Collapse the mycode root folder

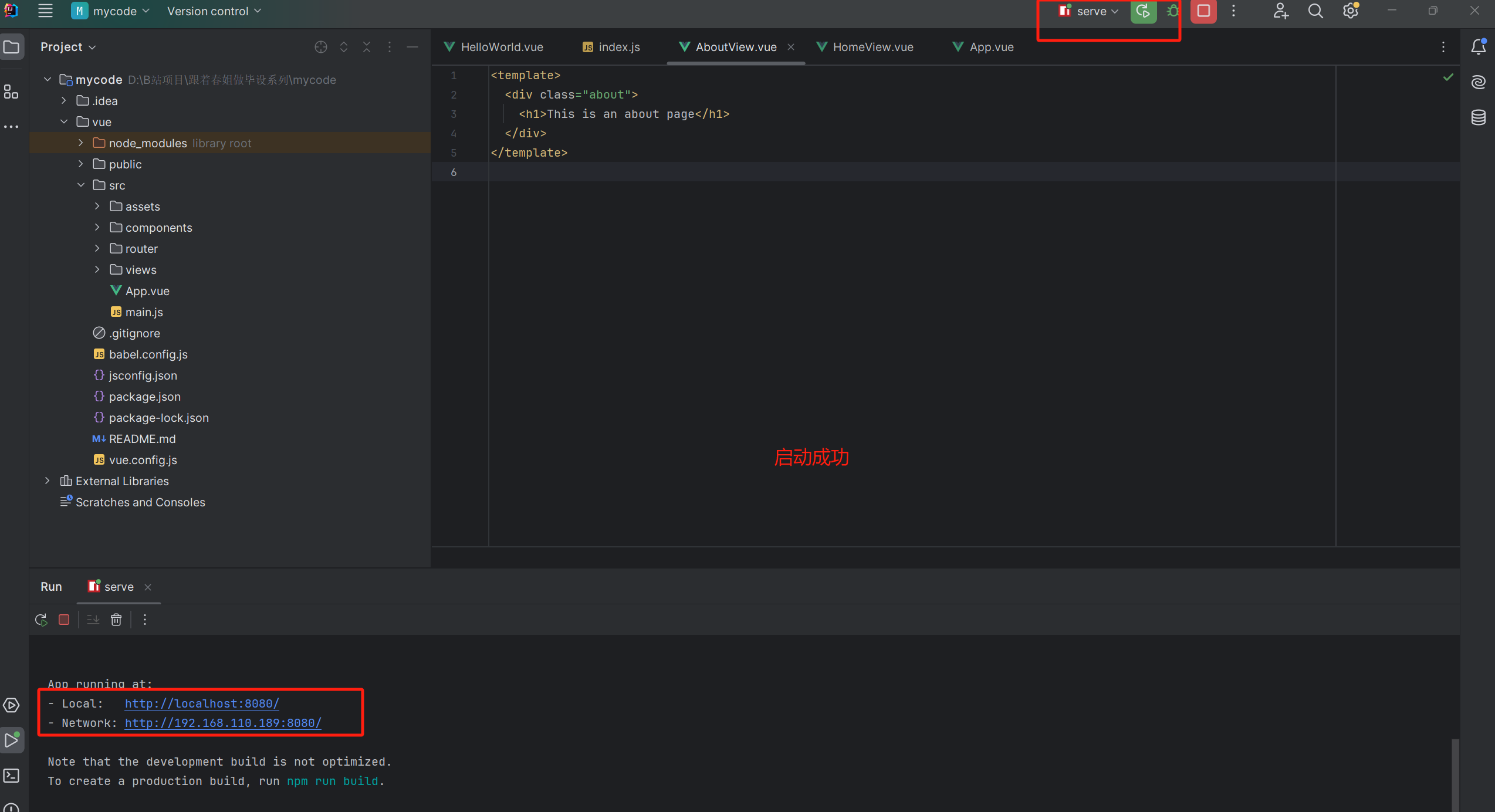point(48,79)
